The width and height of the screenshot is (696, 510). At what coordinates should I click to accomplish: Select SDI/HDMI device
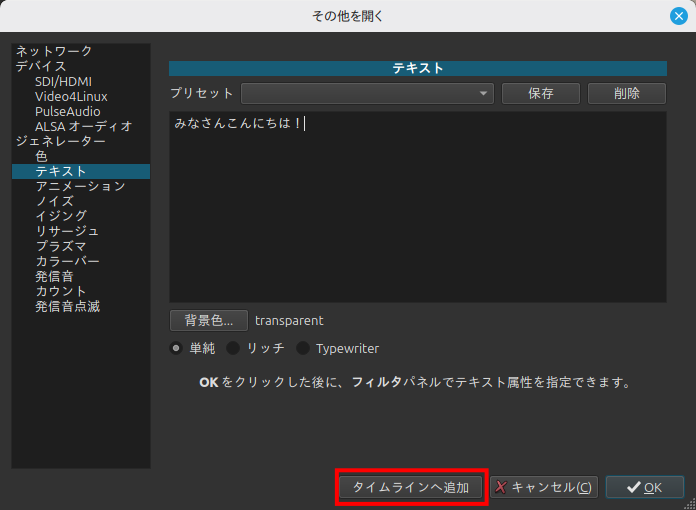65,81
